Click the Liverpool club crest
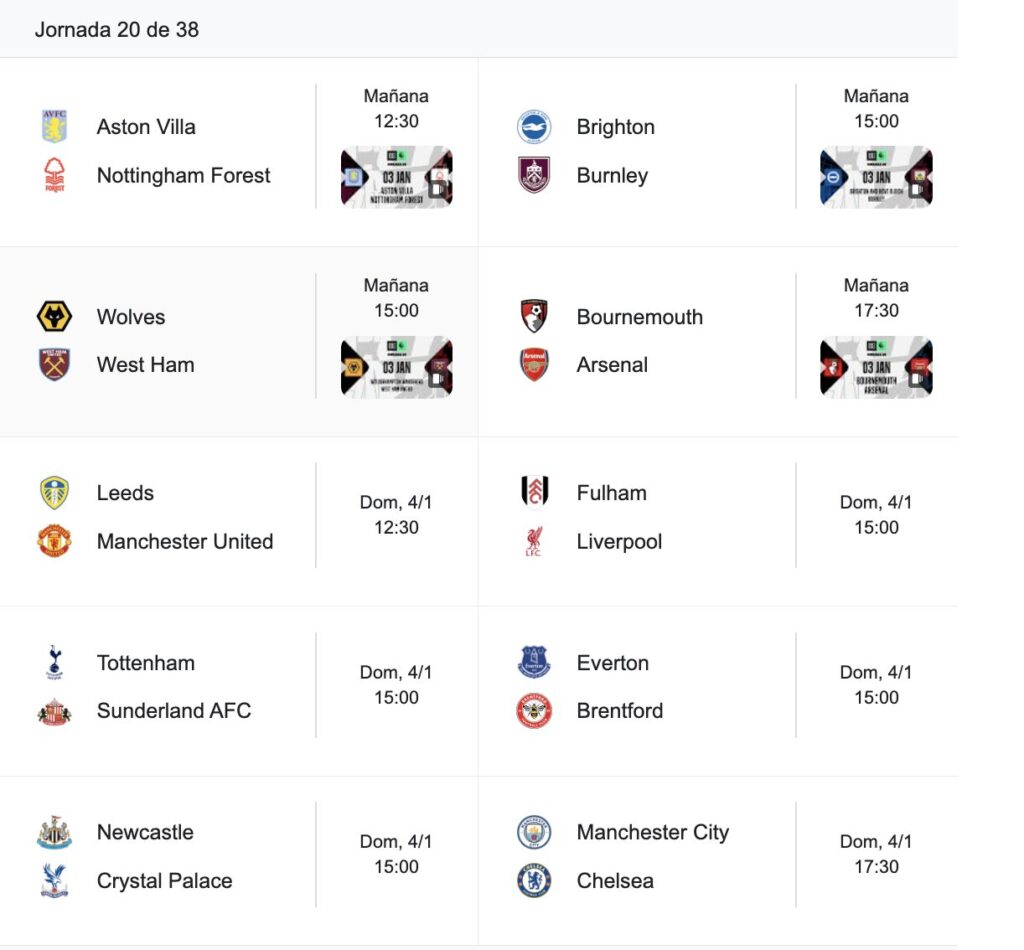Viewport: 1024px width, 950px height. coord(534,541)
